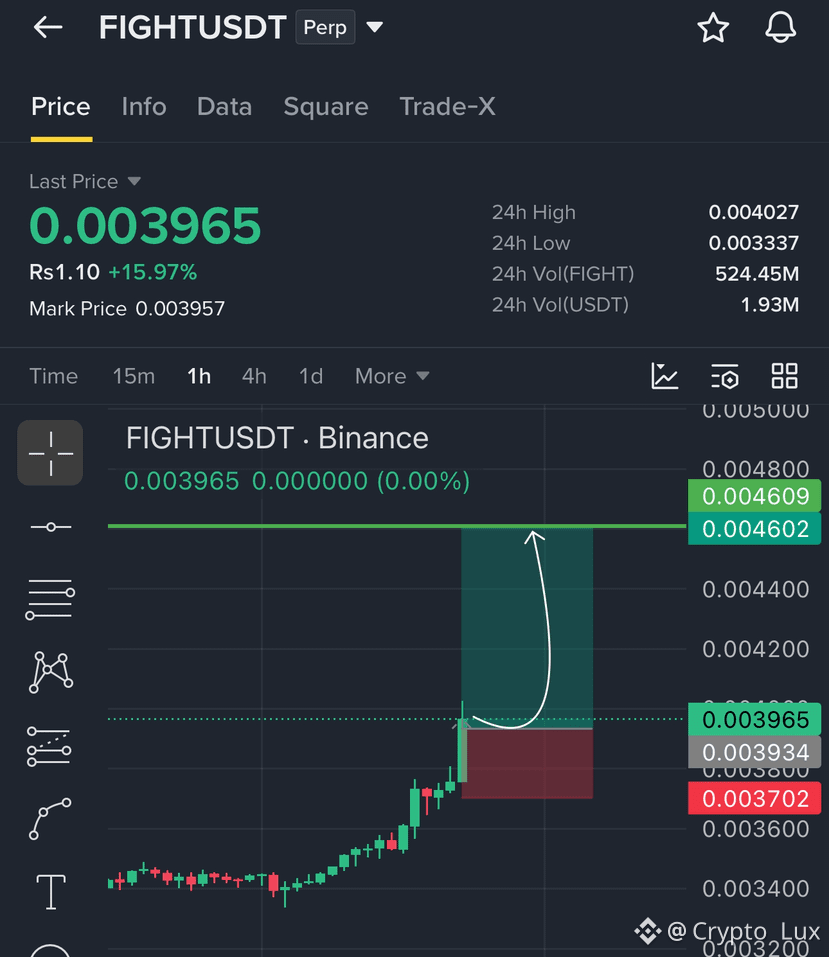Open the four-square grid layout icon
Viewport: 829px width, 957px height.
[x=784, y=375]
